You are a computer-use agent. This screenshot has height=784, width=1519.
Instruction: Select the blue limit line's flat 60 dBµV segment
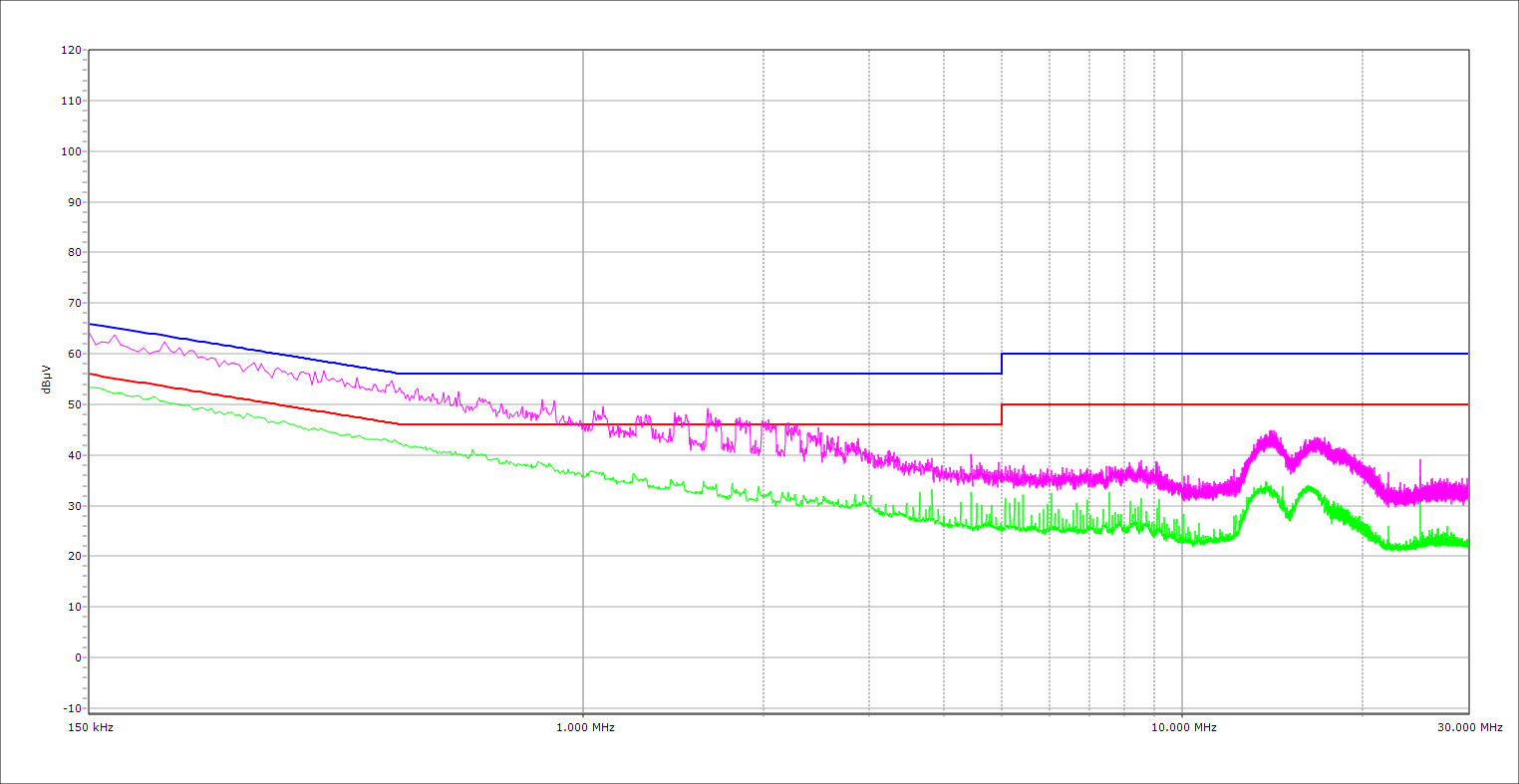click(x=1236, y=354)
